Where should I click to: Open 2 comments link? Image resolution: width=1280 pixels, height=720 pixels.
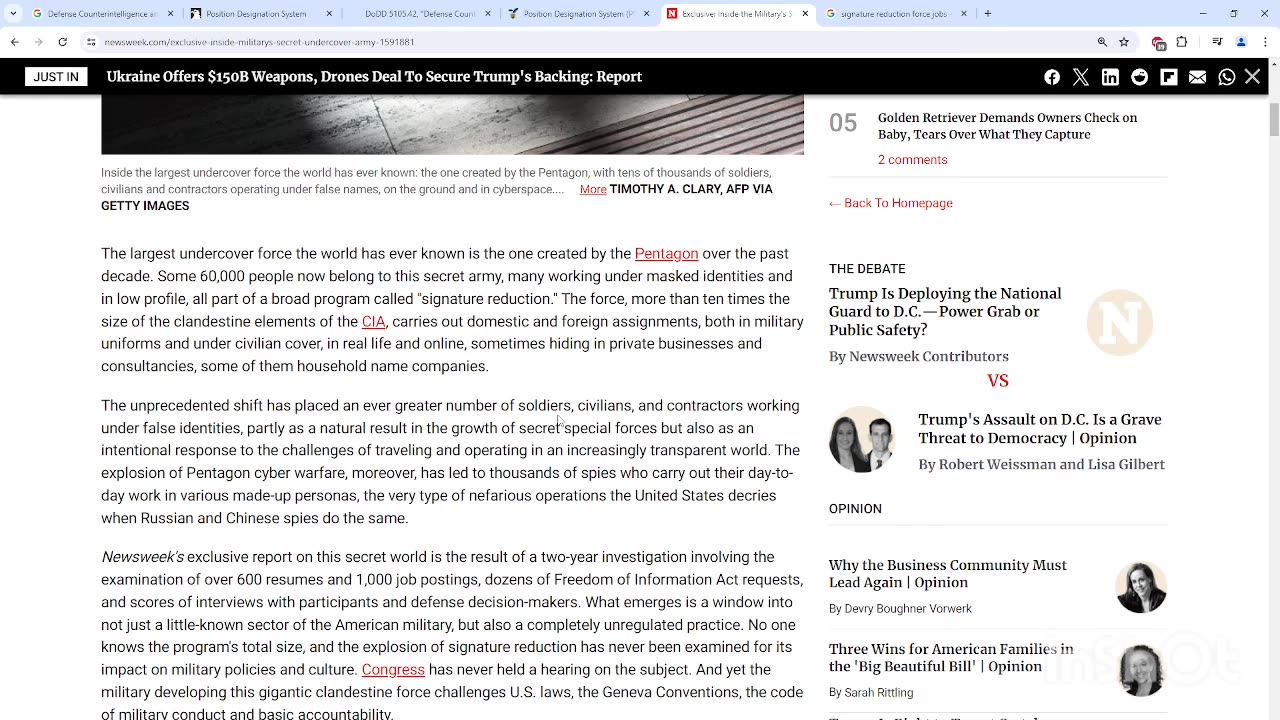912,160
